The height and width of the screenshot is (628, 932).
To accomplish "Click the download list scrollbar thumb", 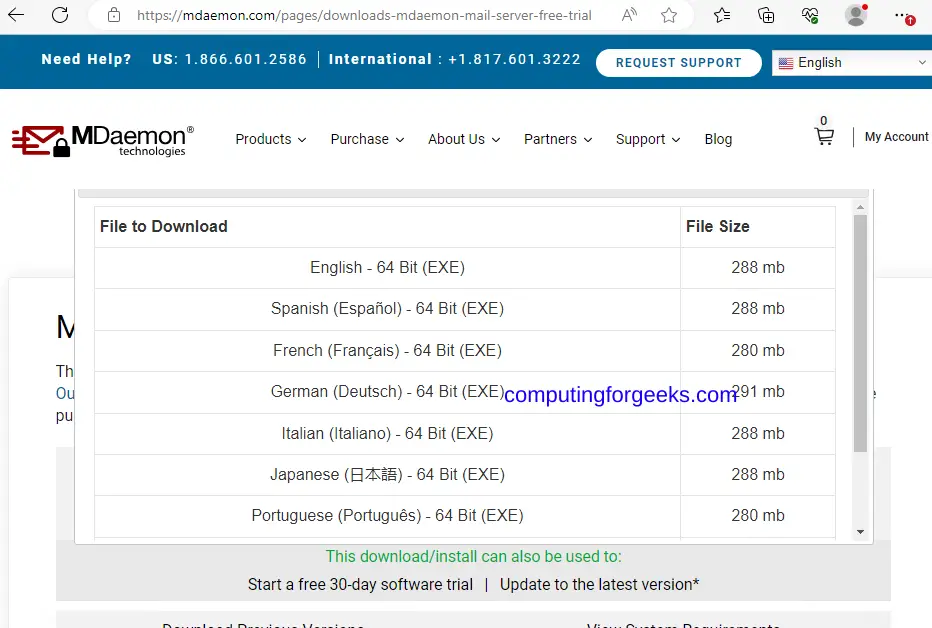I will [x=860, y=333].
